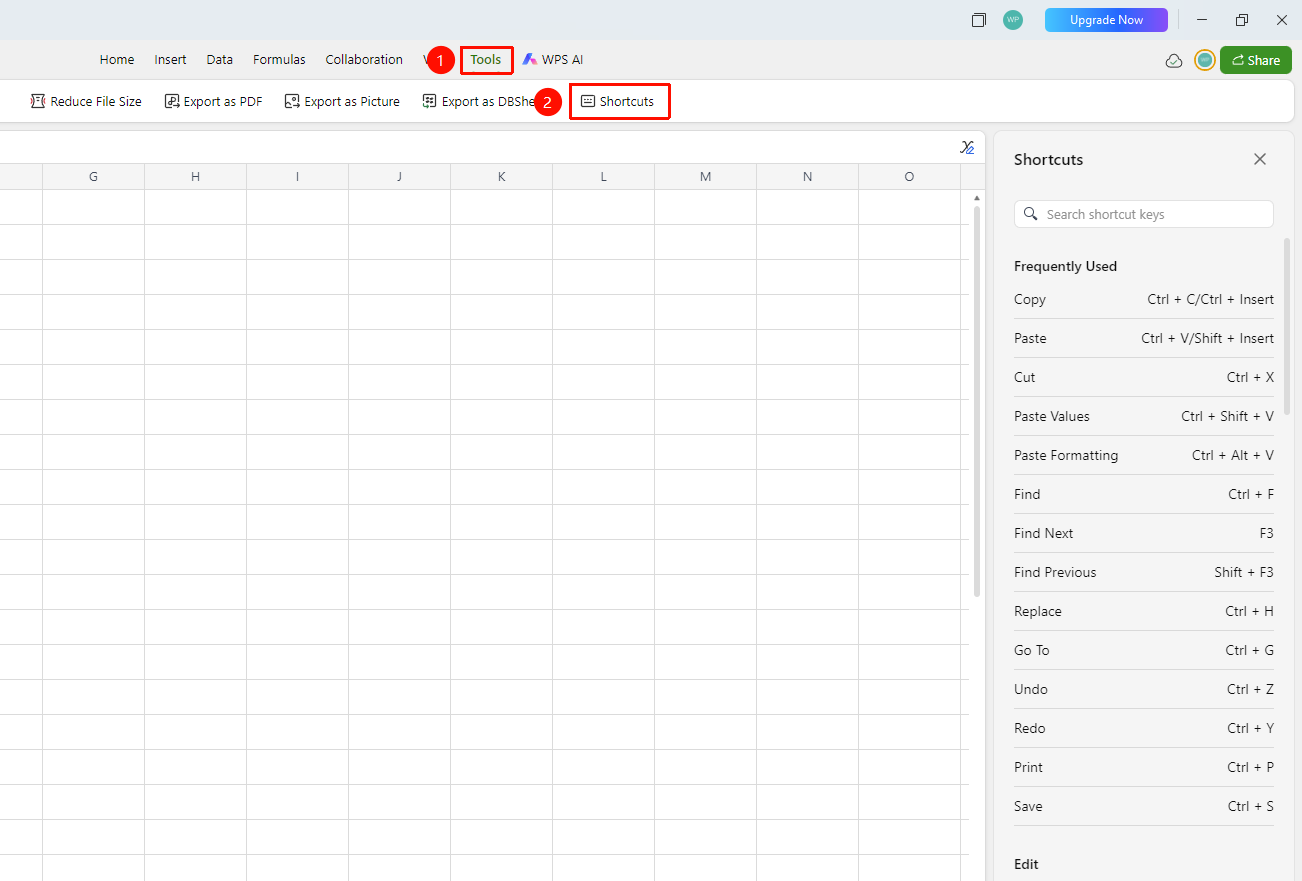Click the Copy shortcut row
Image resolution: width=1302 pixels, height=881 pixels.
(1144, 299)
